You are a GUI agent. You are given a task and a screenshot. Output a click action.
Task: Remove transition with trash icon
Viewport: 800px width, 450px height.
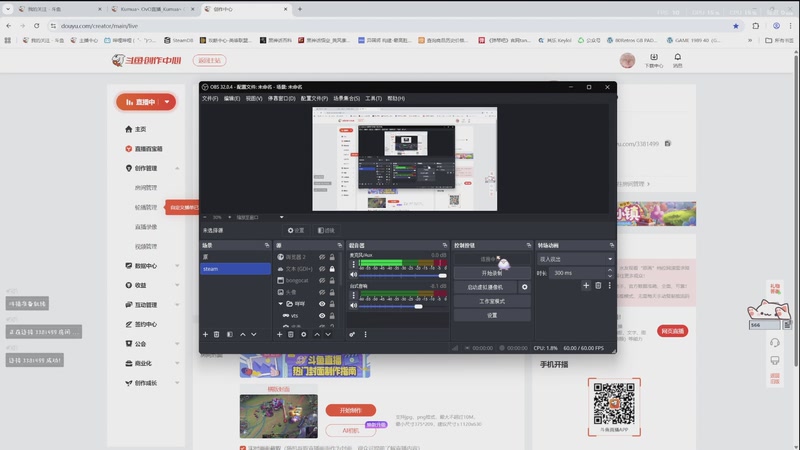click(x=598, y=285)
